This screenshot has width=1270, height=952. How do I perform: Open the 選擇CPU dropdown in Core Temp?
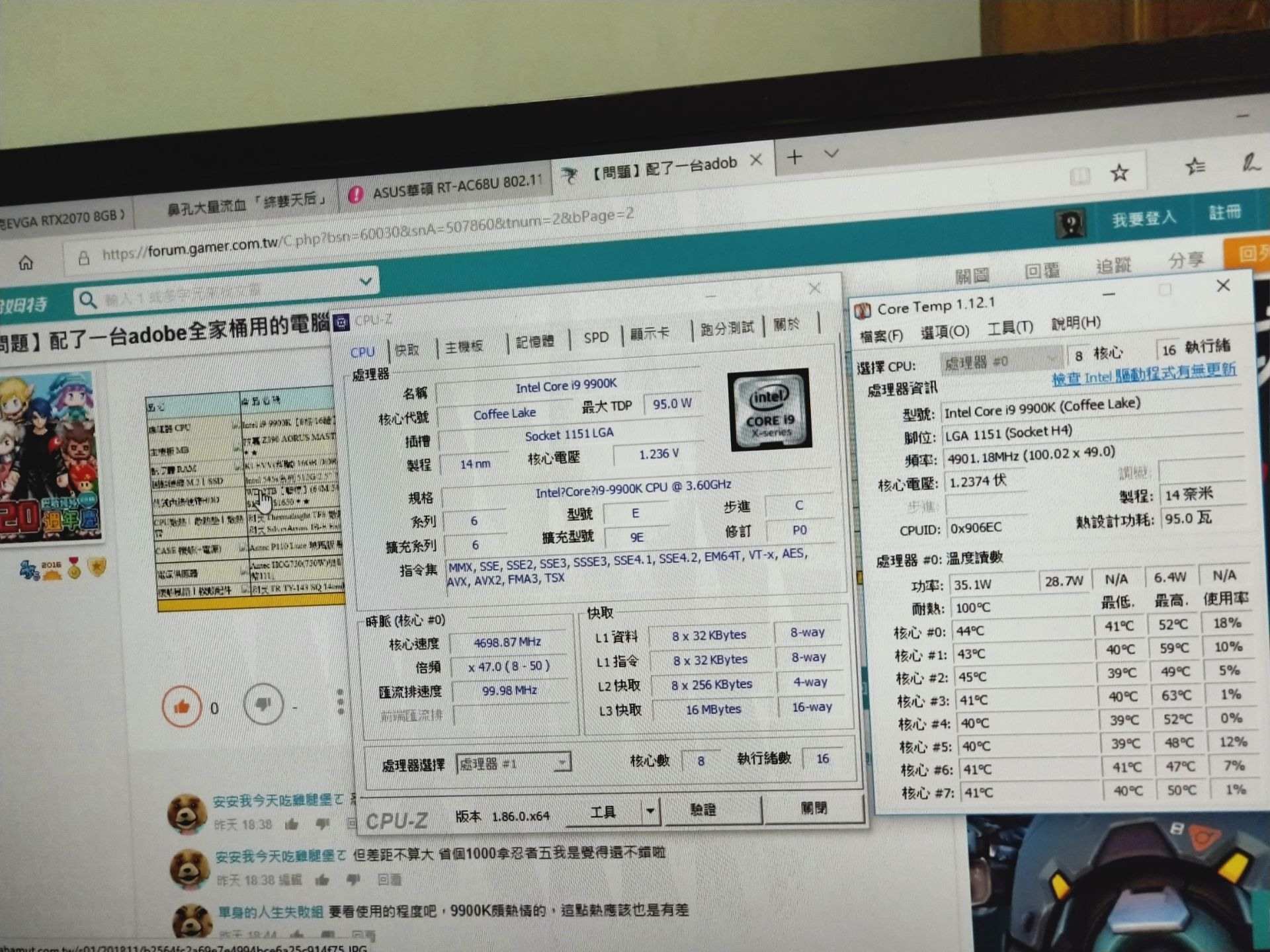pos(1053,358)
